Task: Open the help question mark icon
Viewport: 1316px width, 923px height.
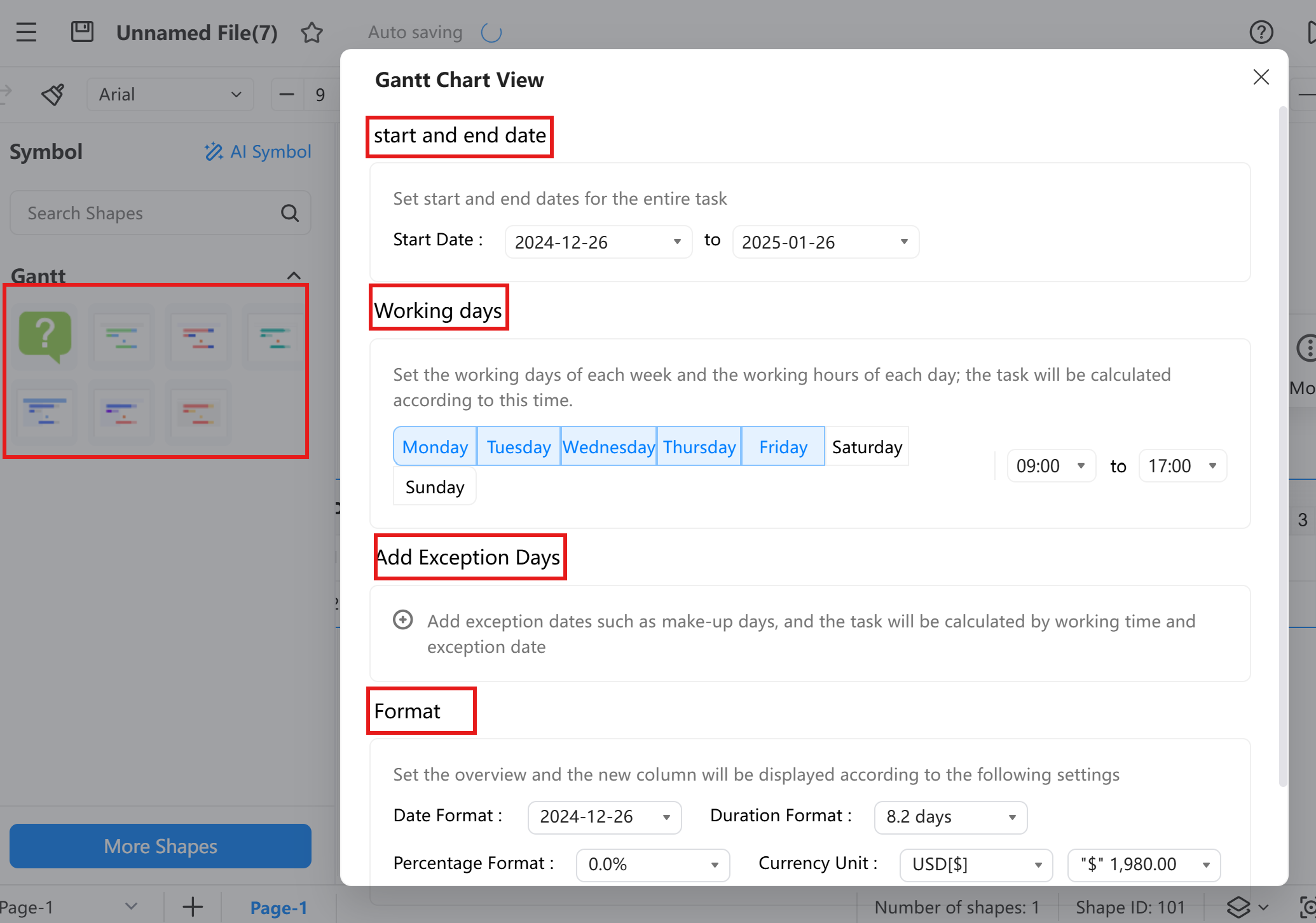Action: coord(1261,32)
